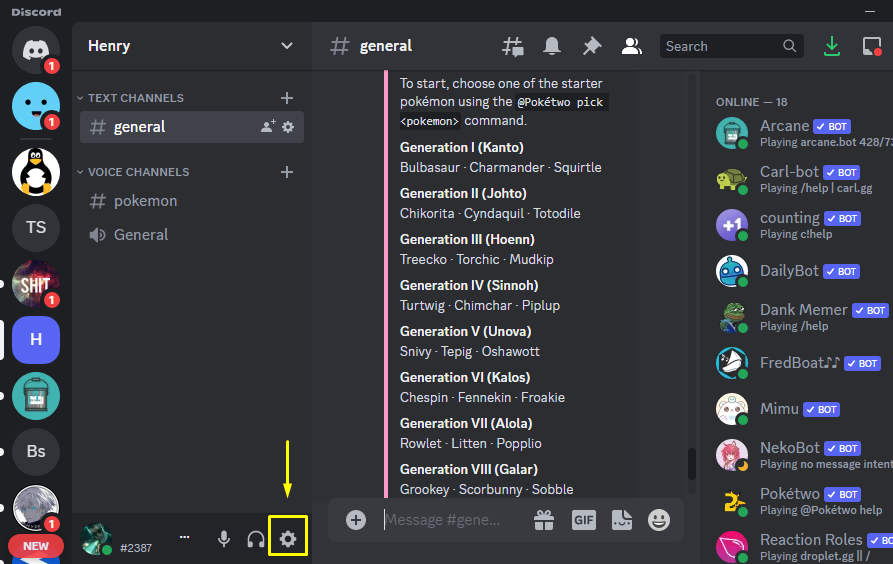
Task: Minimize the Discord window
Action: (x=870, y=11)
